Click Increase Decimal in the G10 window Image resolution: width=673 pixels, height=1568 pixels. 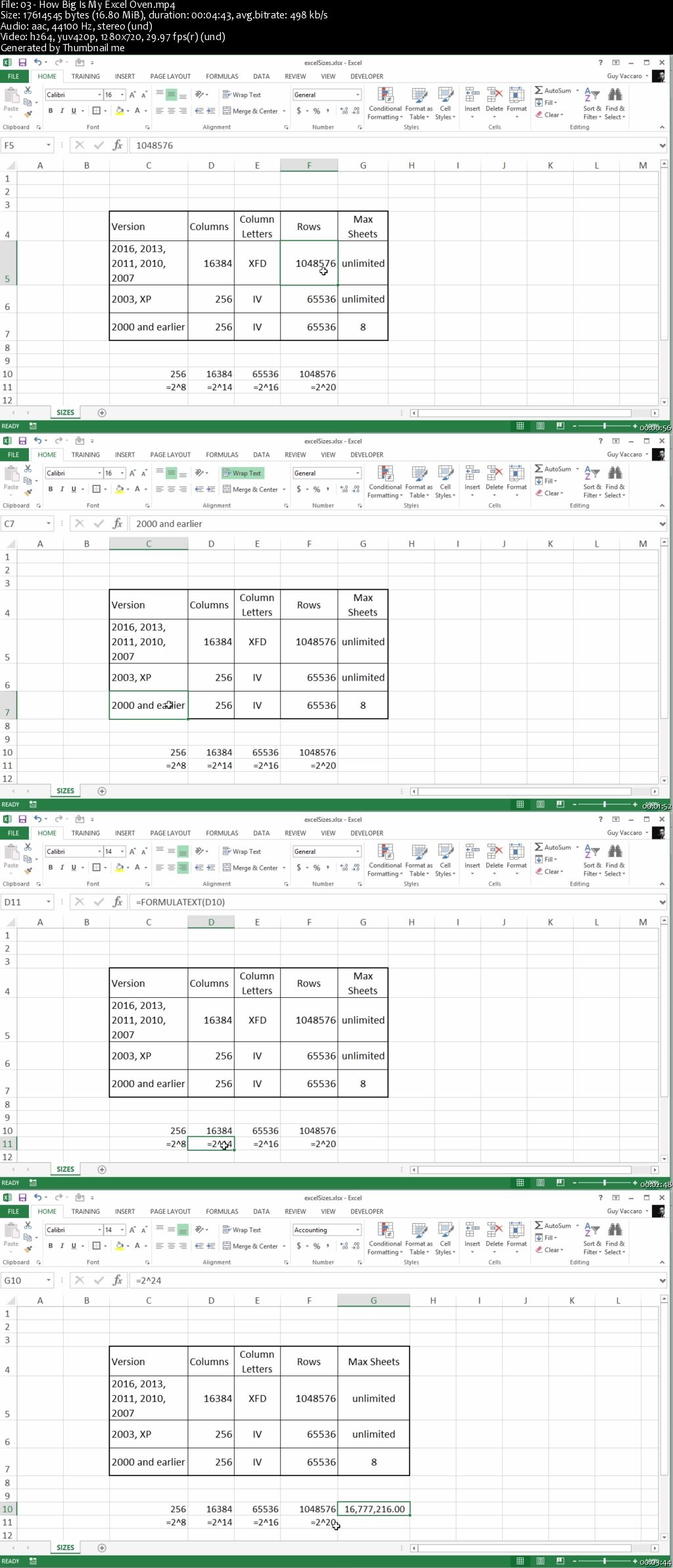[x=344, y=1246]
